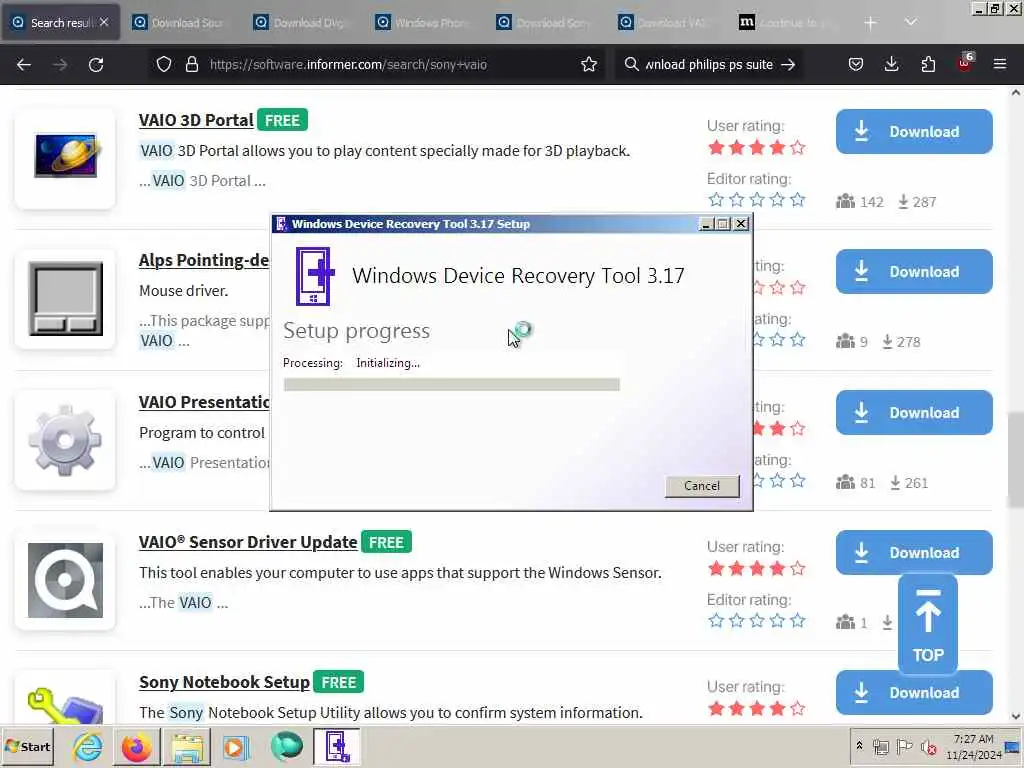This screenshot has height=768, width=1024.
Task: Go back using the browser back arrow
Action: click(24, 65)
